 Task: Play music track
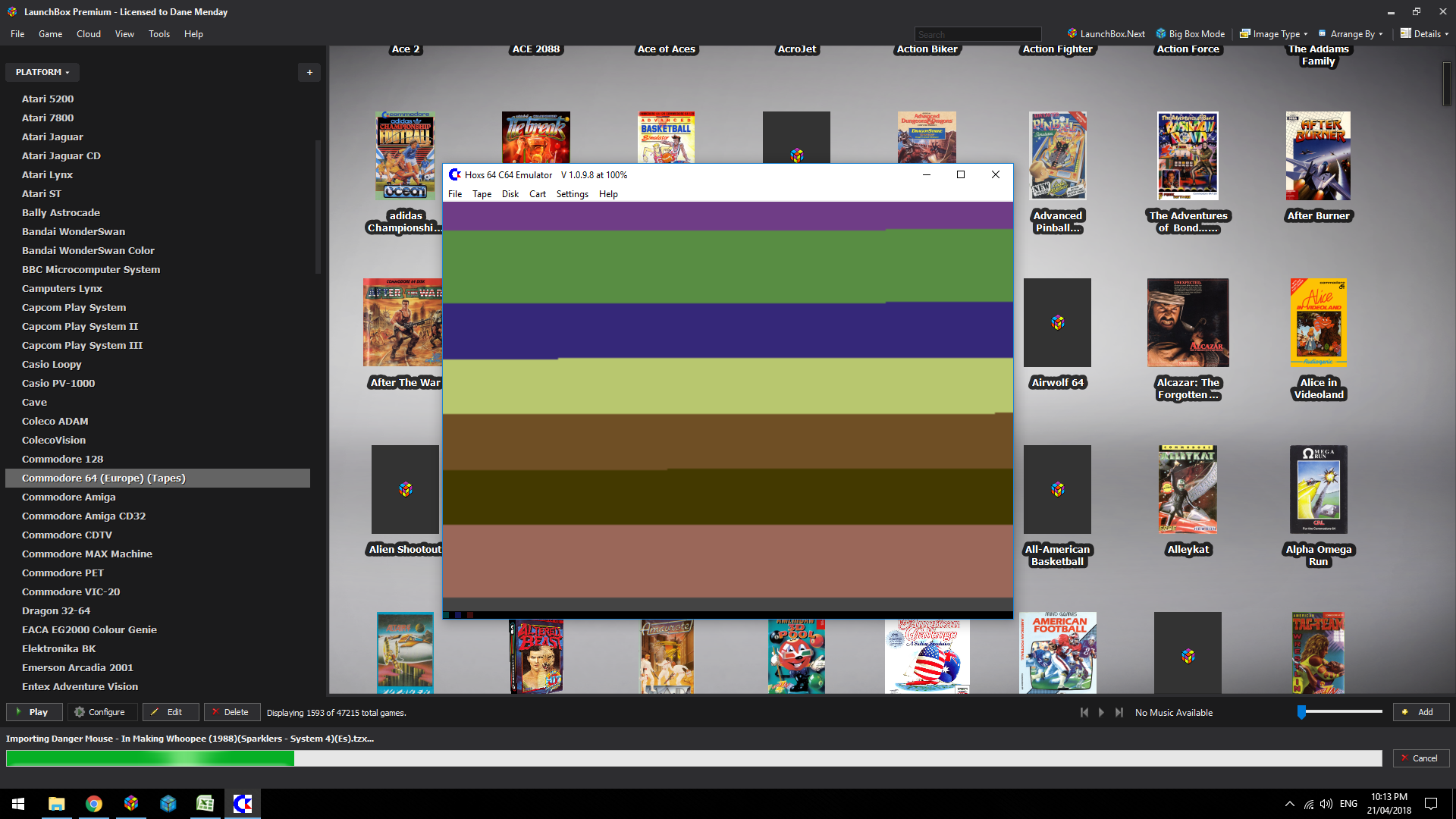coord(1101,712)
